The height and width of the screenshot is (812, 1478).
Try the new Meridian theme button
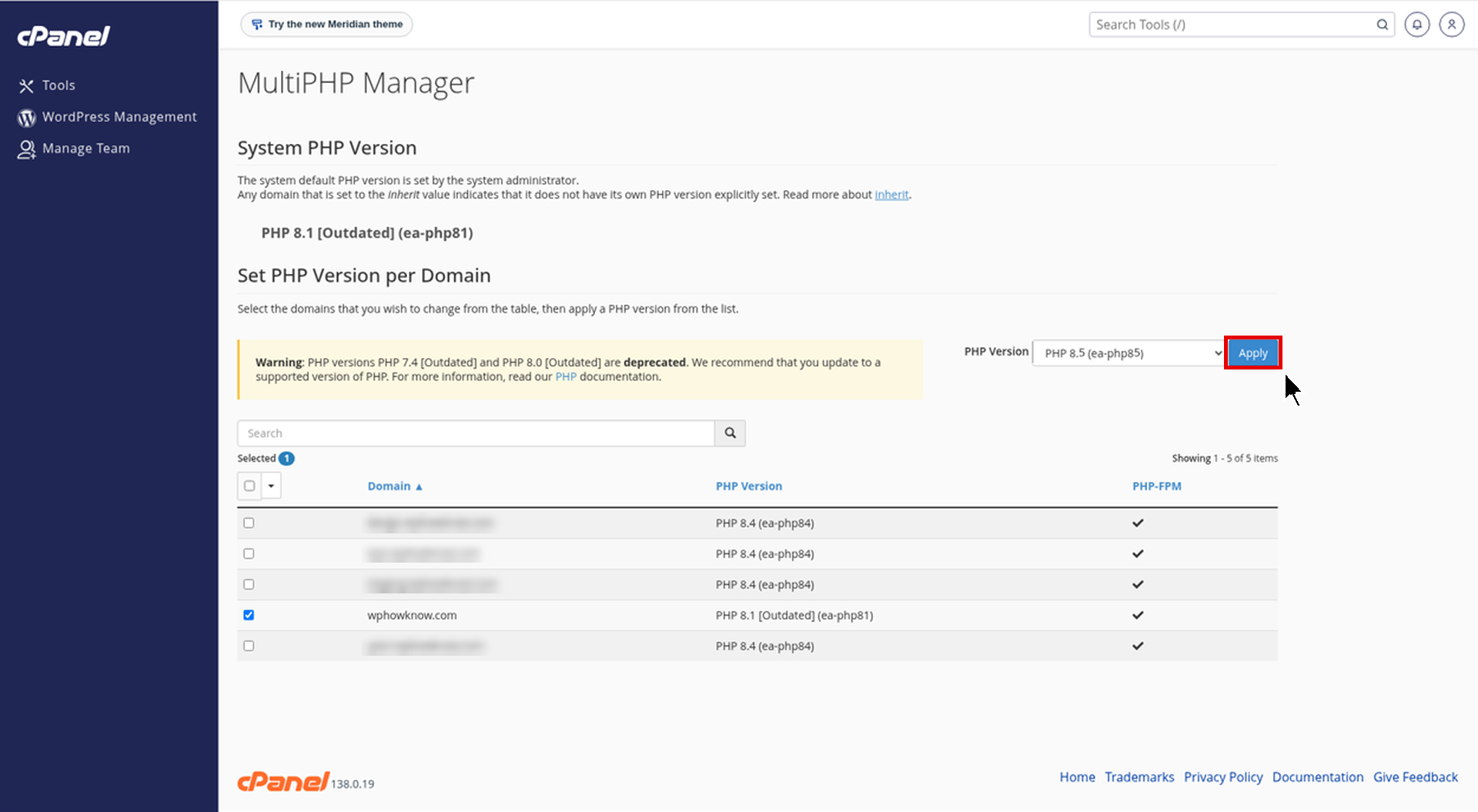(326, 25)
